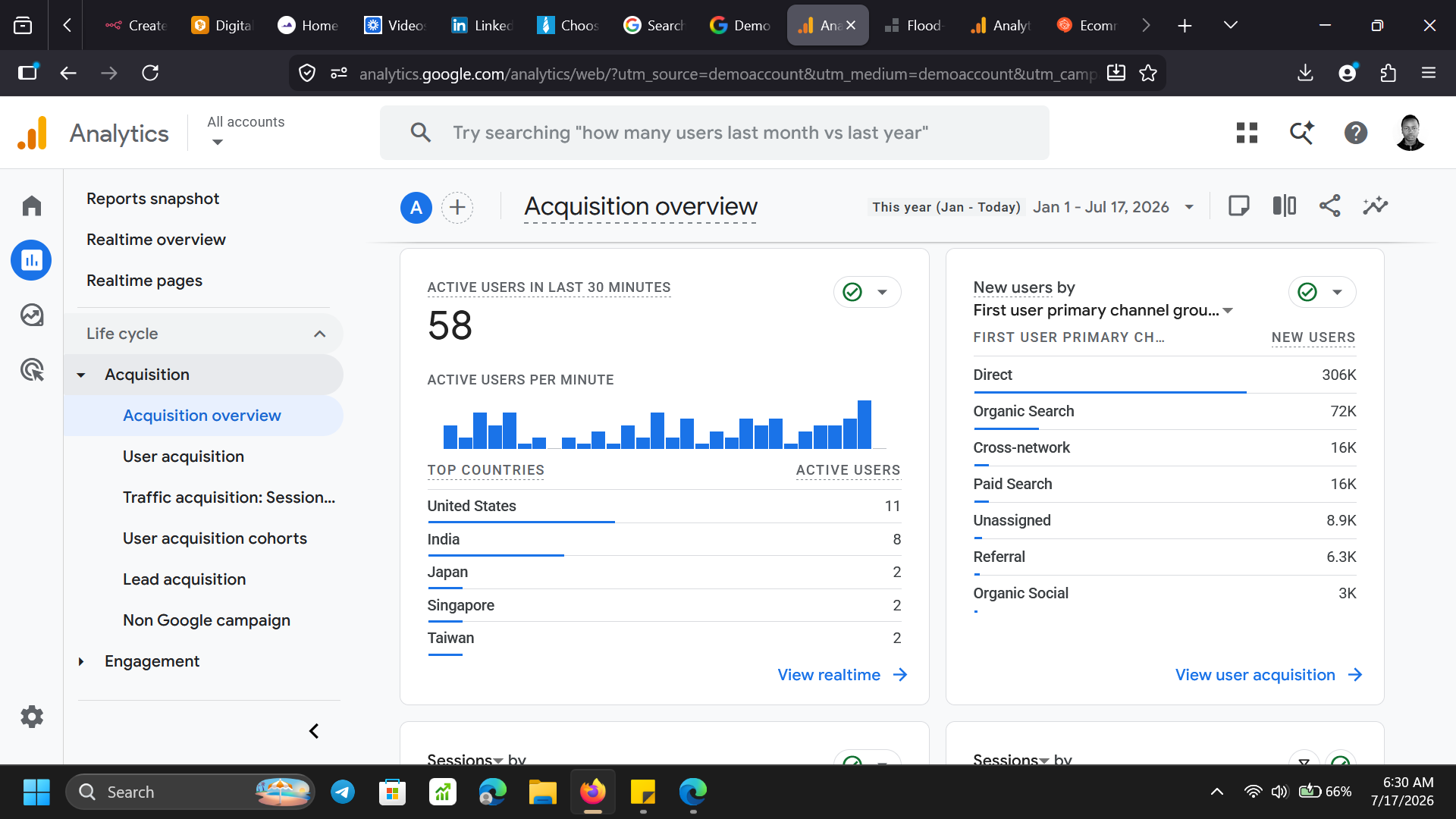Open Admin settings gear icon
This screenshot has width=1456, height=819.
(32, 717)
